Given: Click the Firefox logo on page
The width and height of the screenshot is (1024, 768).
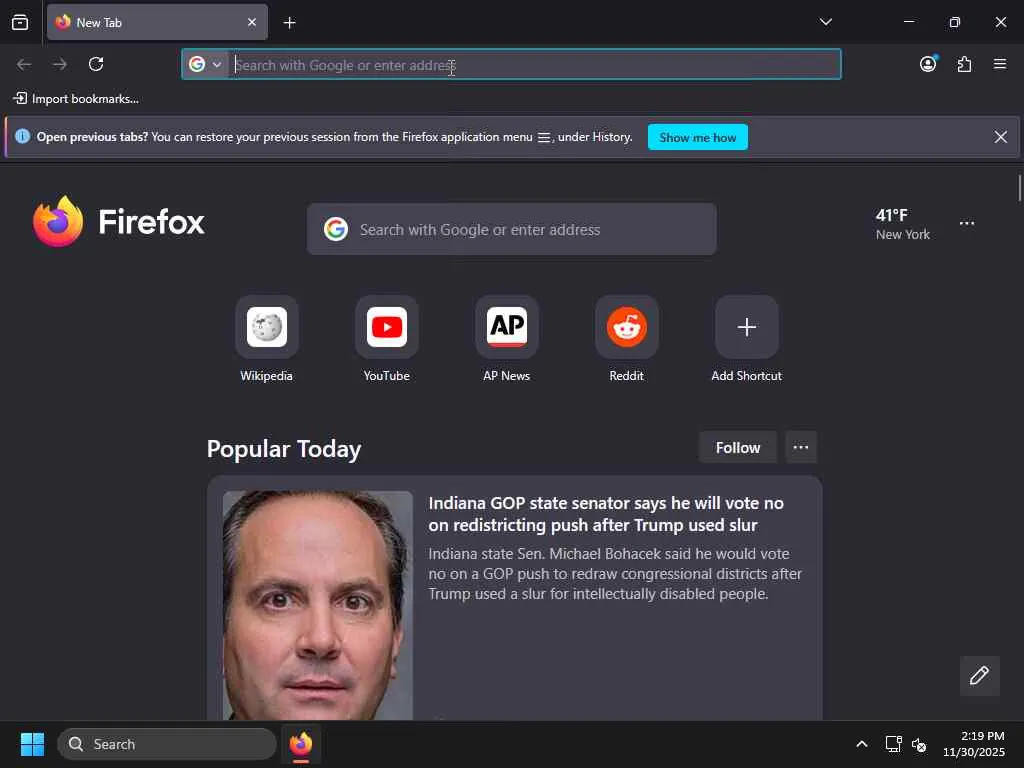Looking at the screenshot, I should click(x=119, y=221).
